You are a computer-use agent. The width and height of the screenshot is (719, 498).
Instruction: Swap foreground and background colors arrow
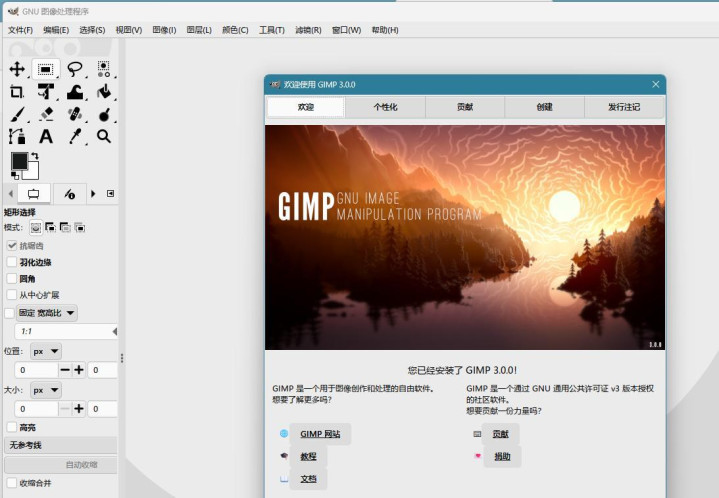35,156
